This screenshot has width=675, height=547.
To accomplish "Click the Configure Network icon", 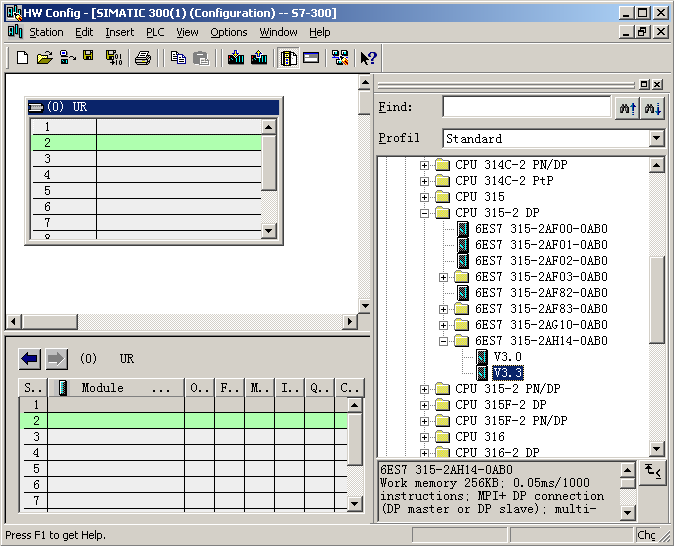I will pos(339,58).
